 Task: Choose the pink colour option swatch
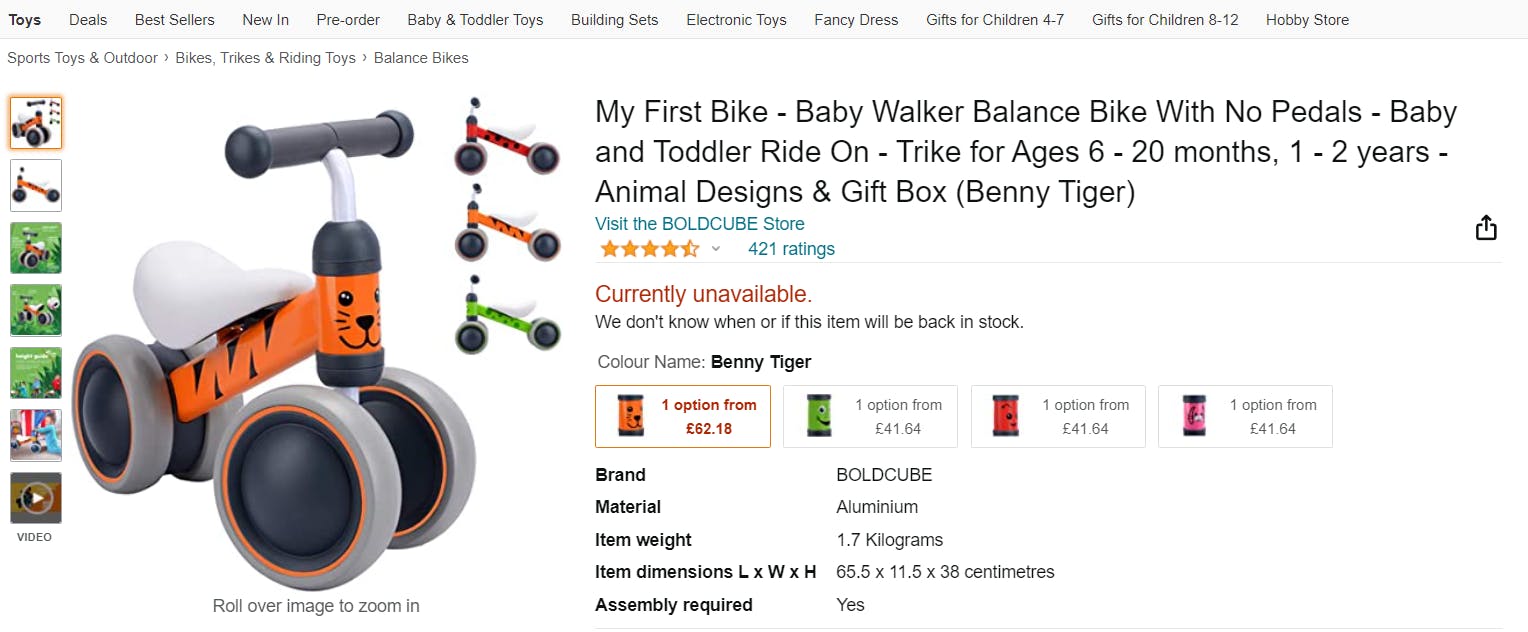[1245, 416]
